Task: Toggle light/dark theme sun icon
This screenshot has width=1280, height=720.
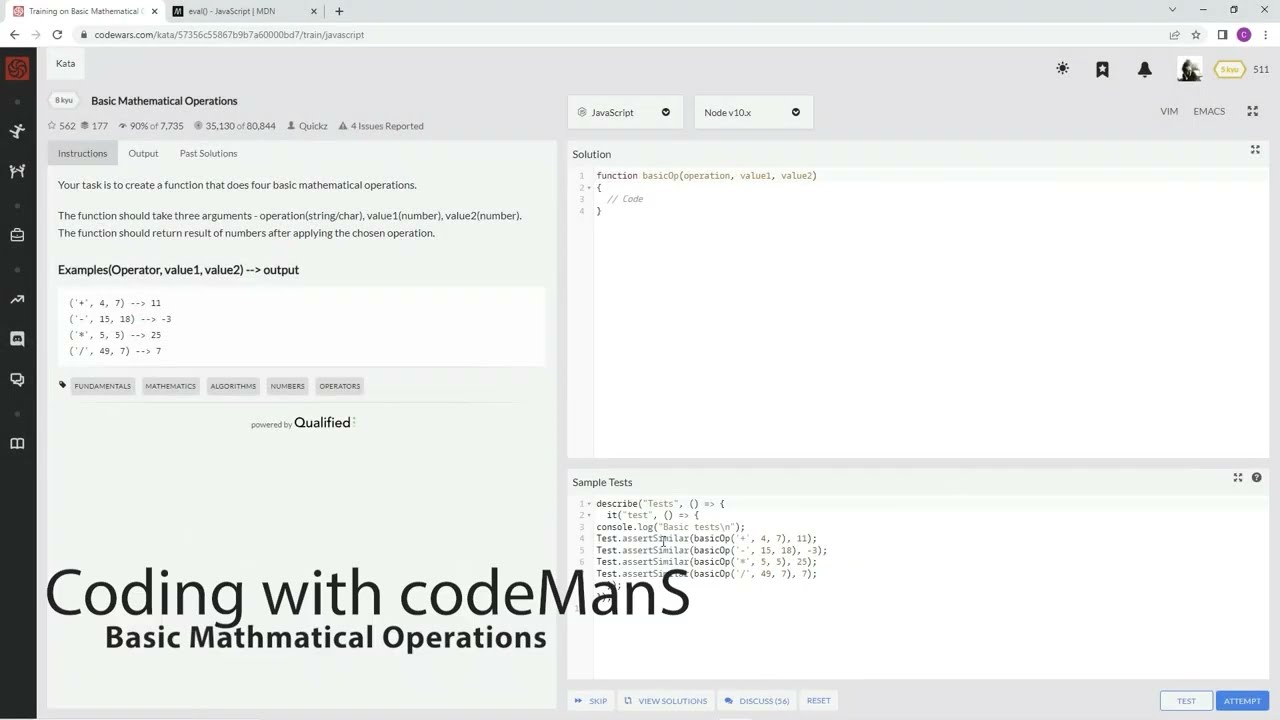Action: click(x=1062, y=69)
